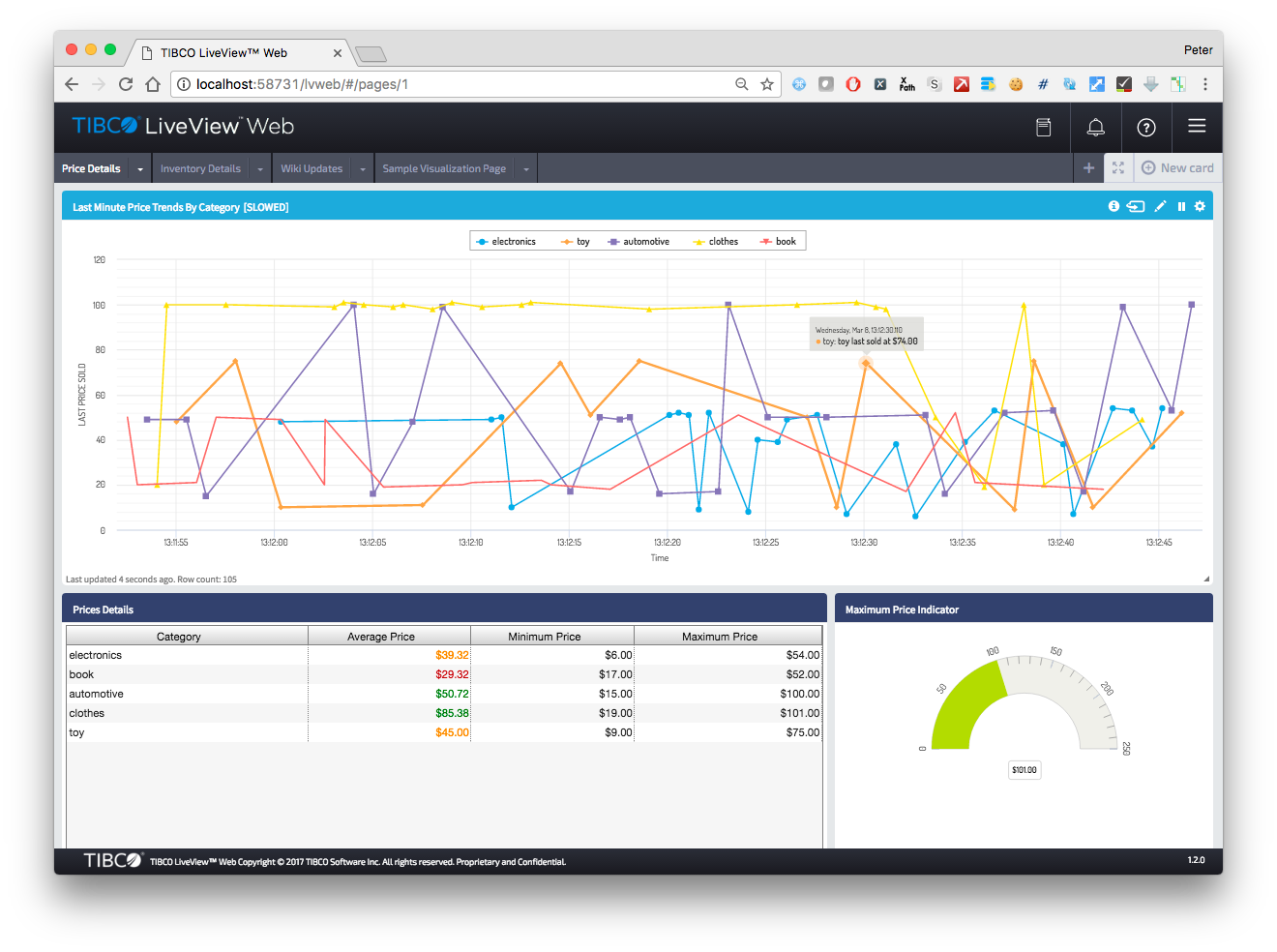The image size is (1277, 952).
Task: Switch to the Price Details tab
Action: [91, 168]
